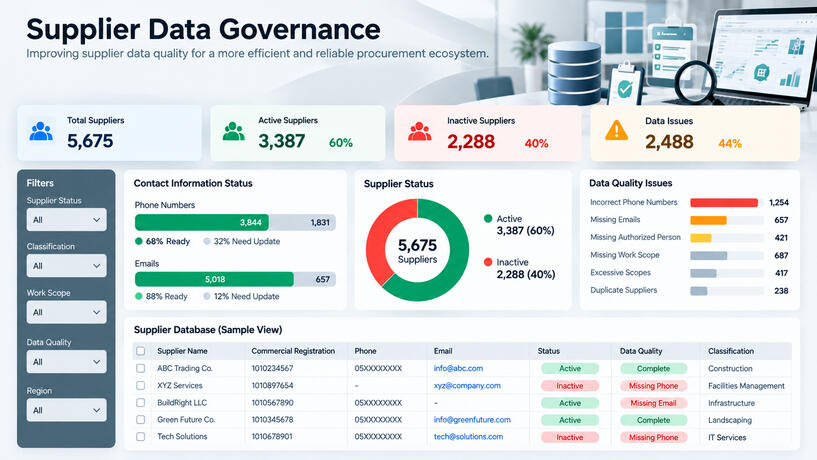Open the info@abc.com email link
817x460 pixels.
coord(459,368)
